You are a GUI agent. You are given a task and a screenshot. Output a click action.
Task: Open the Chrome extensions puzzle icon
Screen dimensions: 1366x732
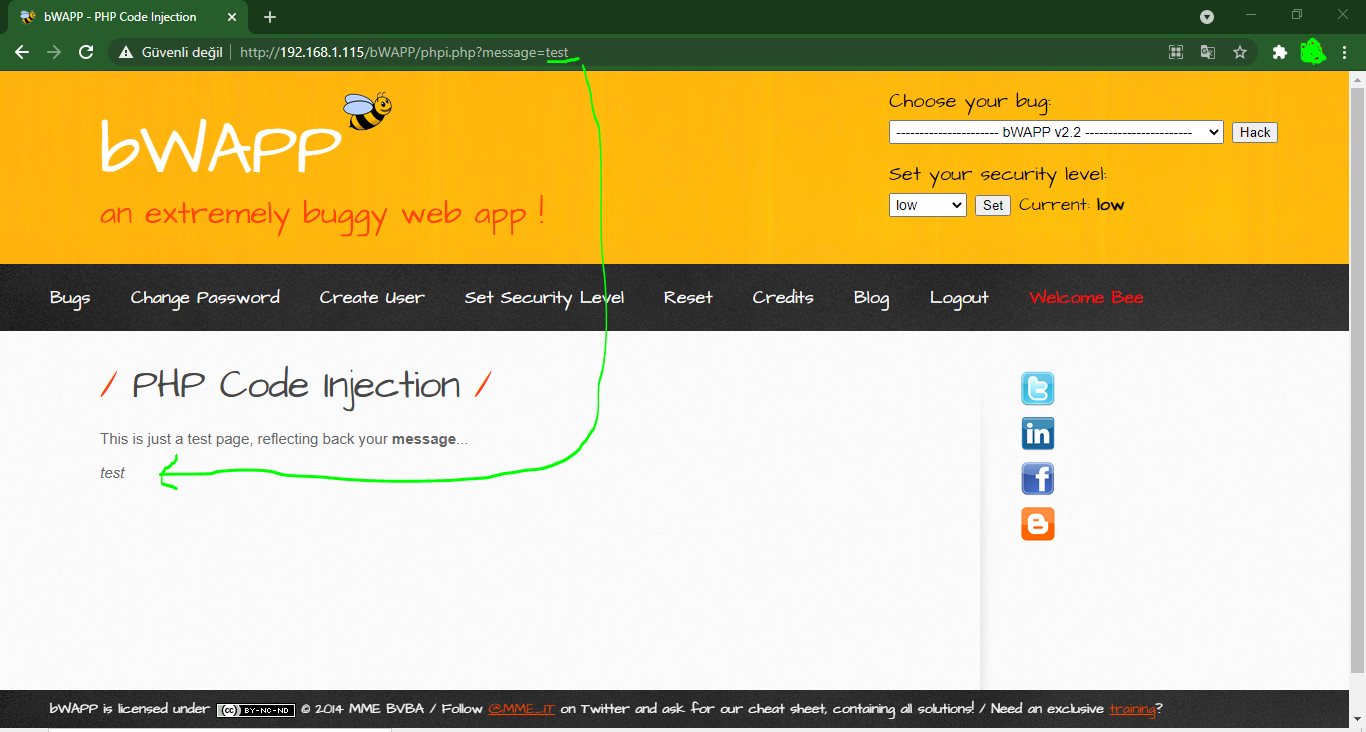tap(1279, 52)
